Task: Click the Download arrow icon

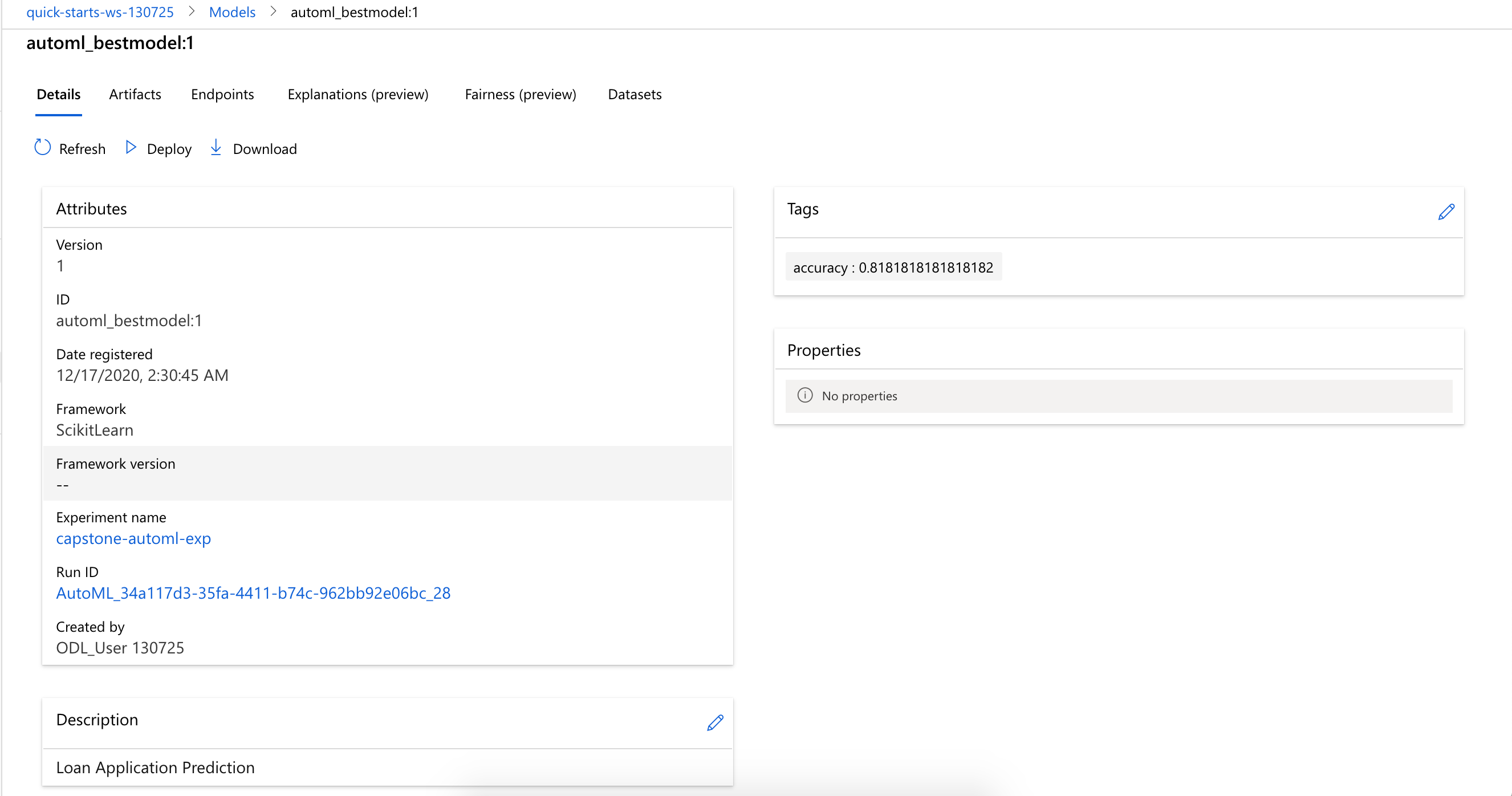Action: 216,147
